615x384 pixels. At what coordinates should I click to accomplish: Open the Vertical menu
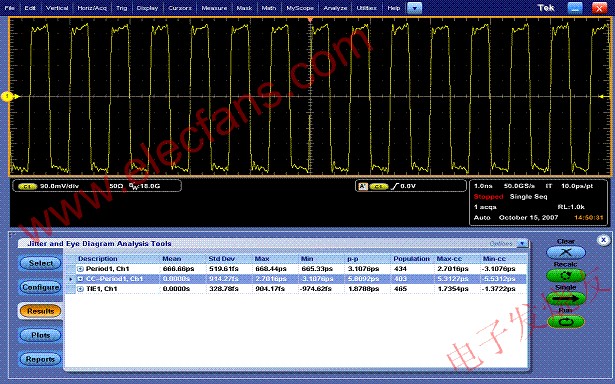click(57, 8)
